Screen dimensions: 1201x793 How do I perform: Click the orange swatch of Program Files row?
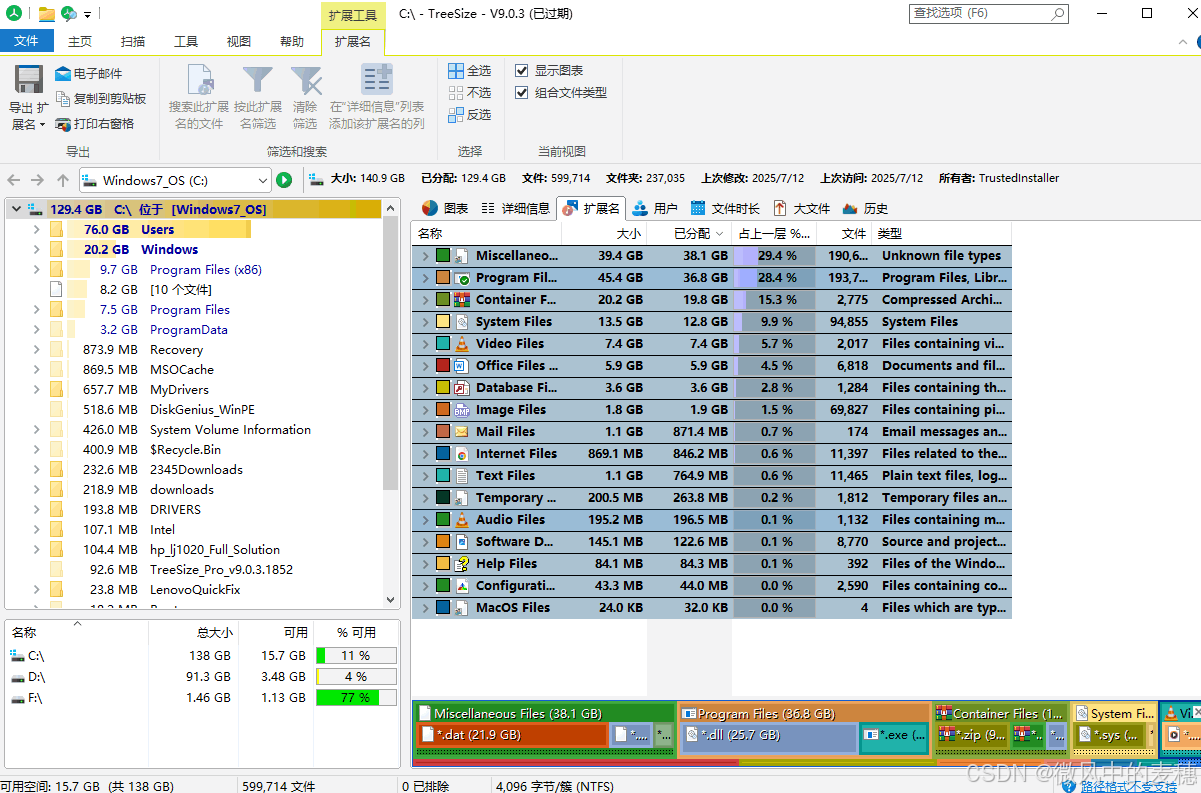(x=443, y=277)
